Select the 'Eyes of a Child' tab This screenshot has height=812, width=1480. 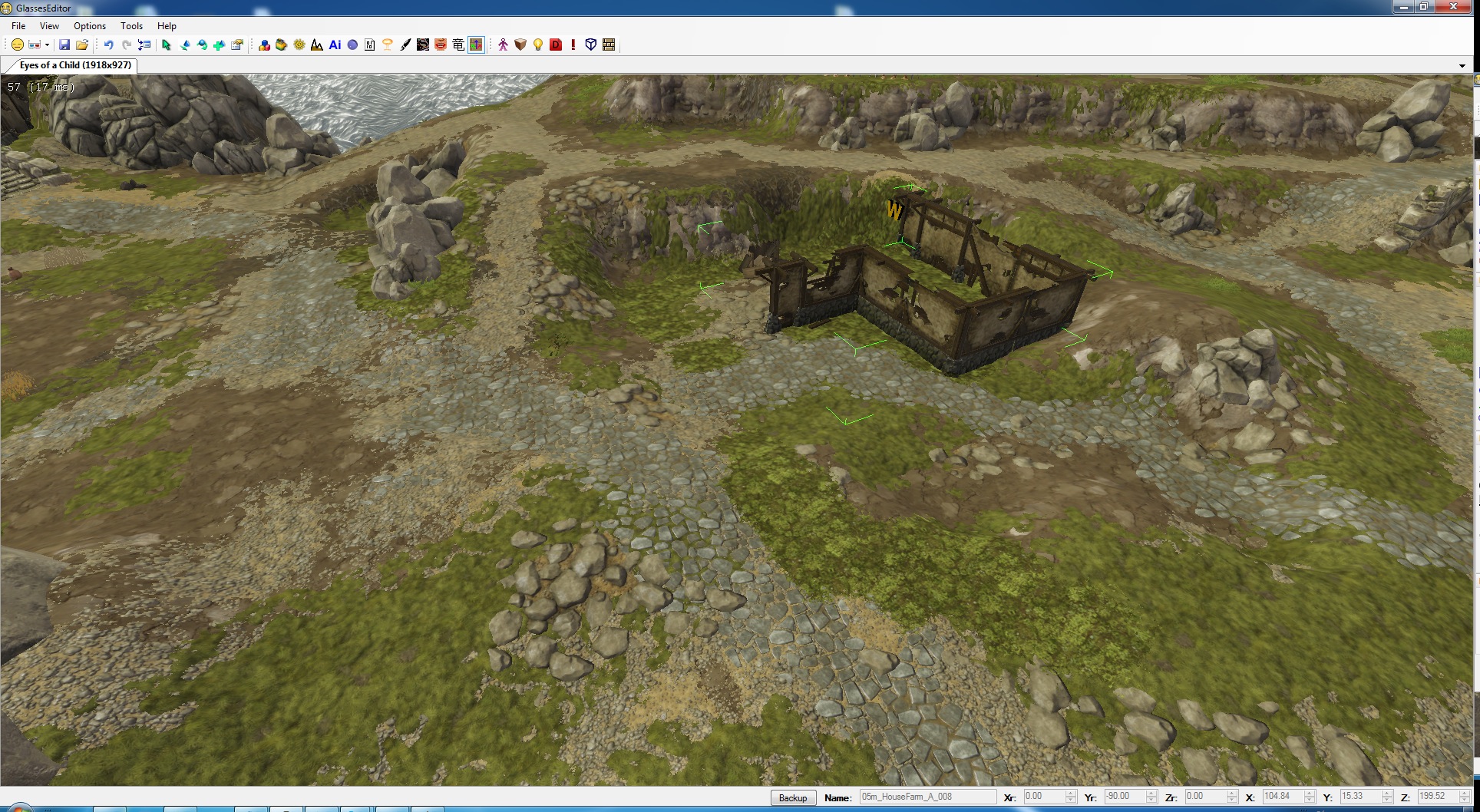pyautogui.click(x=74, y=65)
